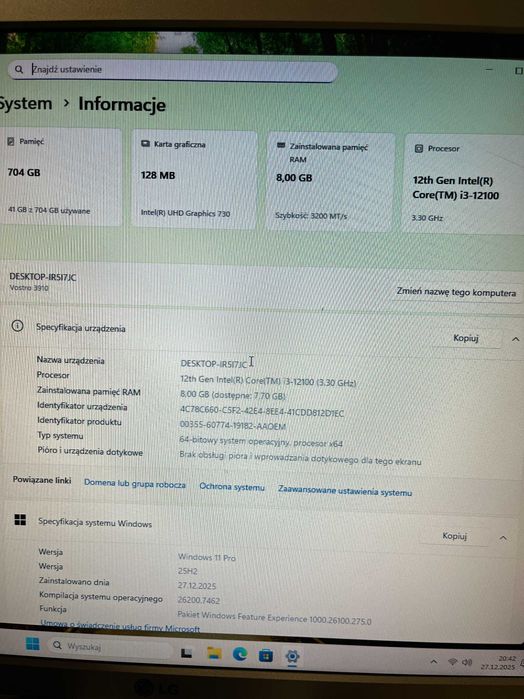Copy device specification with Kopiuj
This screenshot has height=699, width=524.
[x=466, y=338]
